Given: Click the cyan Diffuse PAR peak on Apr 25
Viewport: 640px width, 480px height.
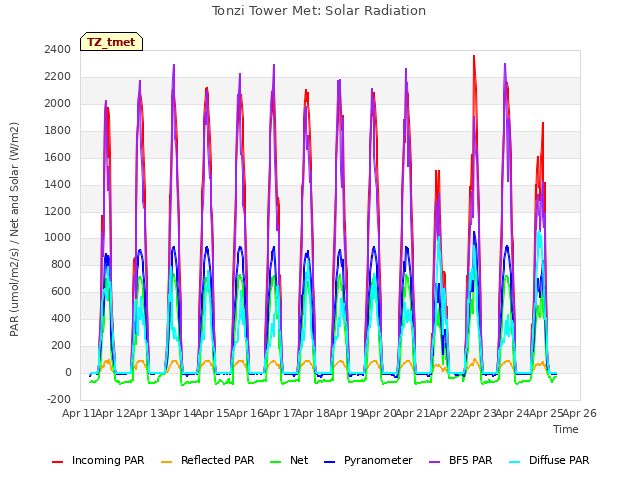Looking at the screenshot, I should 540,233.
